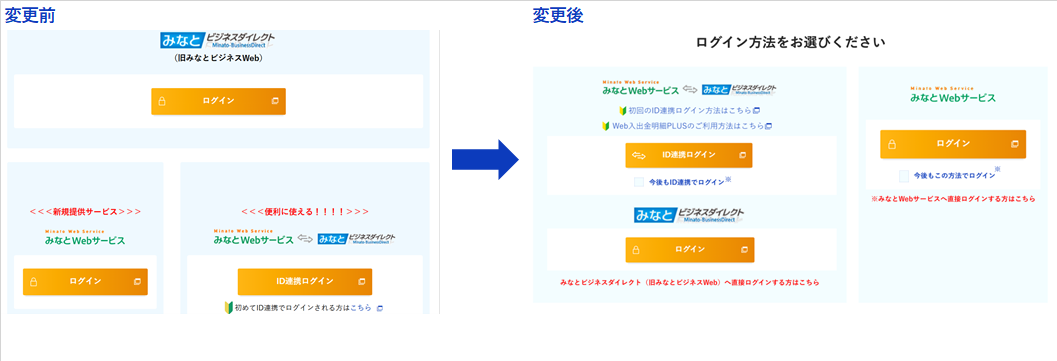
Task: Click the large みなとビジネスダイレクト logo below 今後もID連携でログイン
Action: (689, 215)
